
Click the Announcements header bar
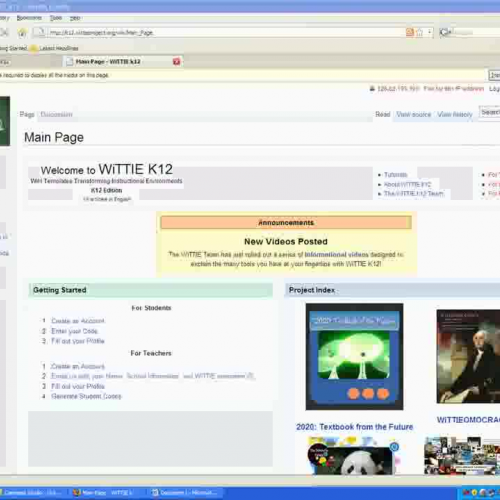tap(286, 223)
